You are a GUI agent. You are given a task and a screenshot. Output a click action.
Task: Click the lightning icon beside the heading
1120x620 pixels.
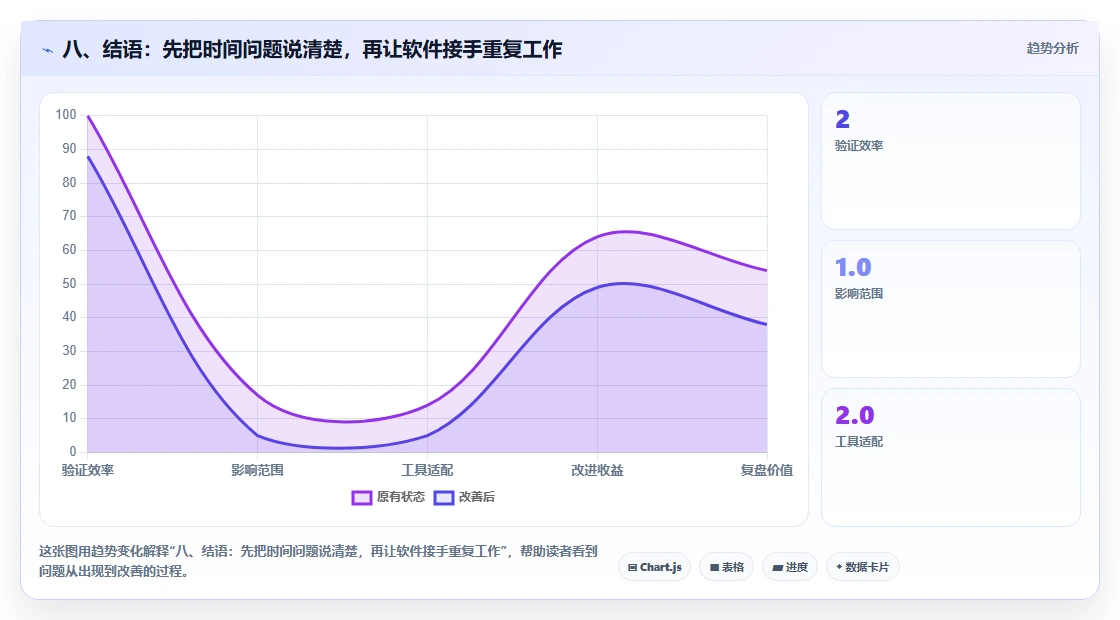(48, 50)
